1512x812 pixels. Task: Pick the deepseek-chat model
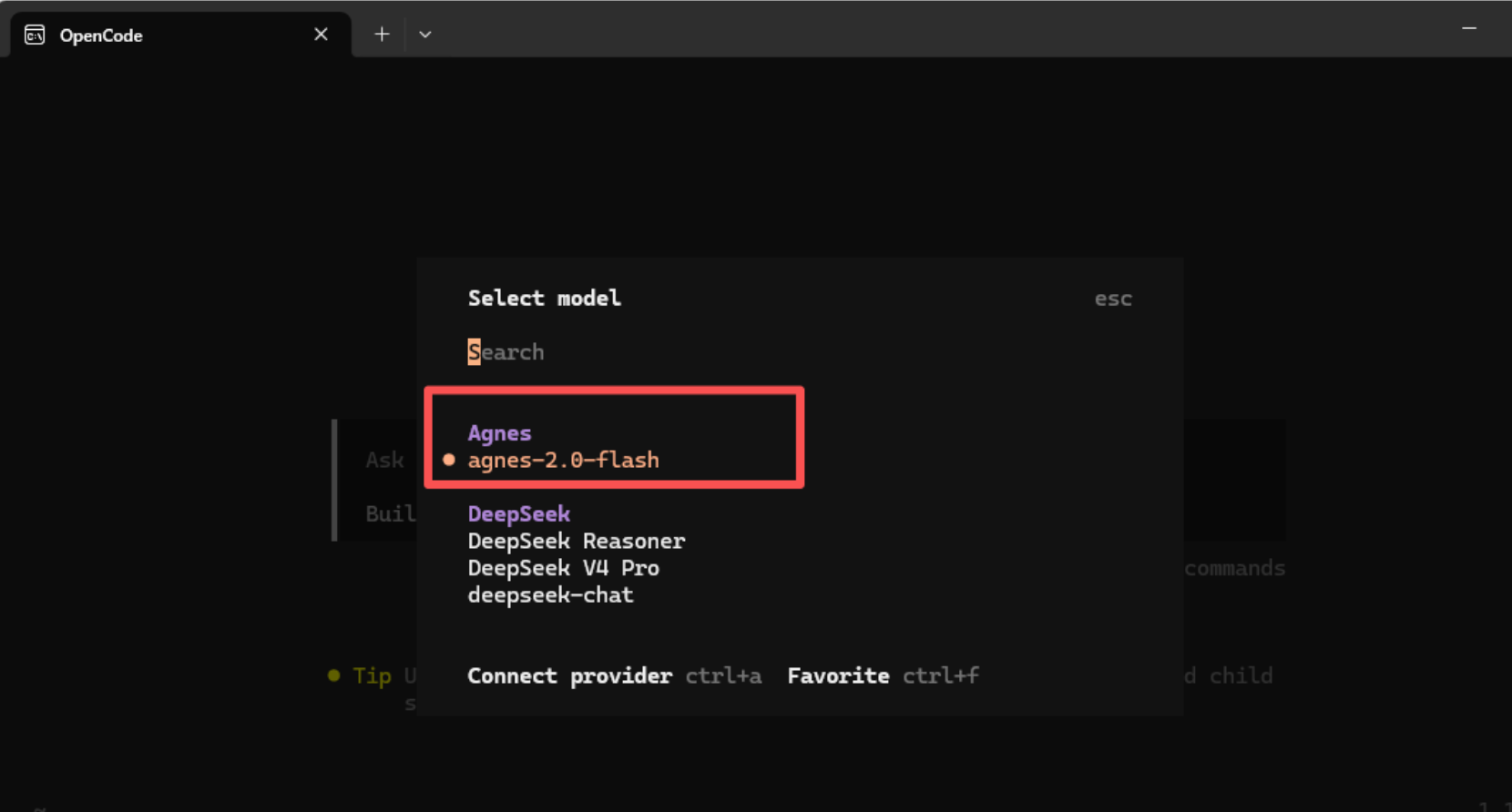point(550,595)
